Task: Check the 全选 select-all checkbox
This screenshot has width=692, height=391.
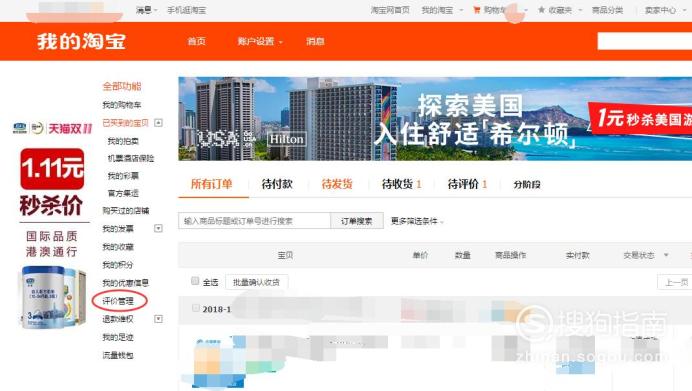Action: (195, 281)
